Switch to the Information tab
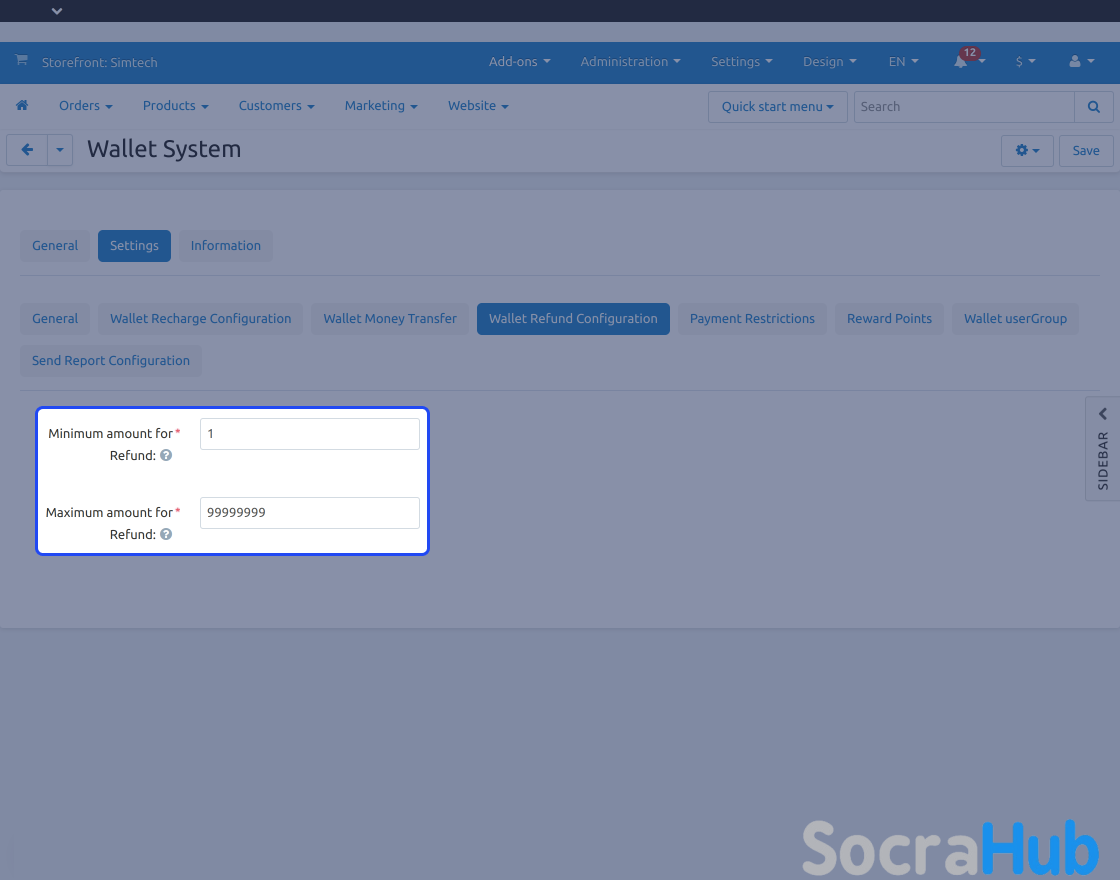 [x=226, y=246]
